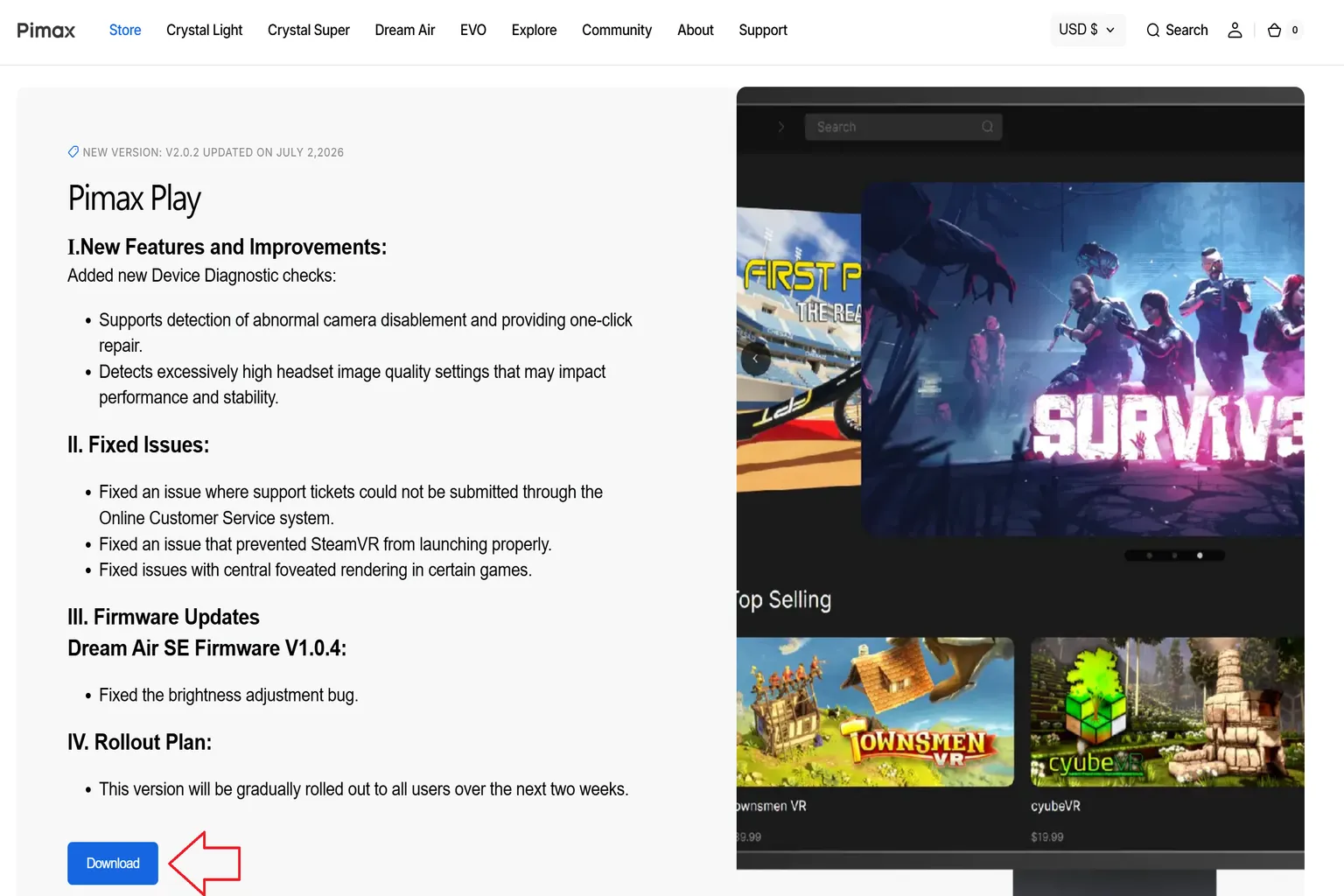This screenshot has height=896, width=1344.
Task: Click the central foveated rendering bullet
Action: coord(315,570)
